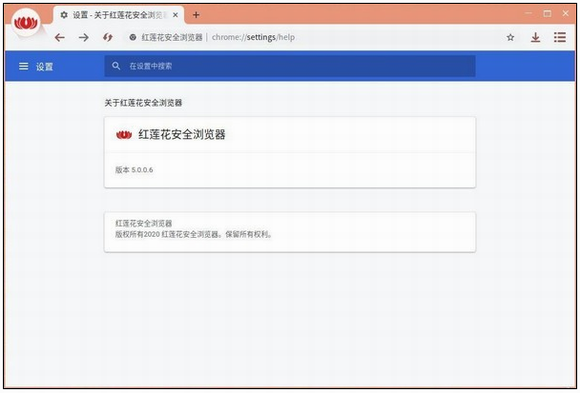
Task: Close the browser window
Action: click(x=566, y=13)
